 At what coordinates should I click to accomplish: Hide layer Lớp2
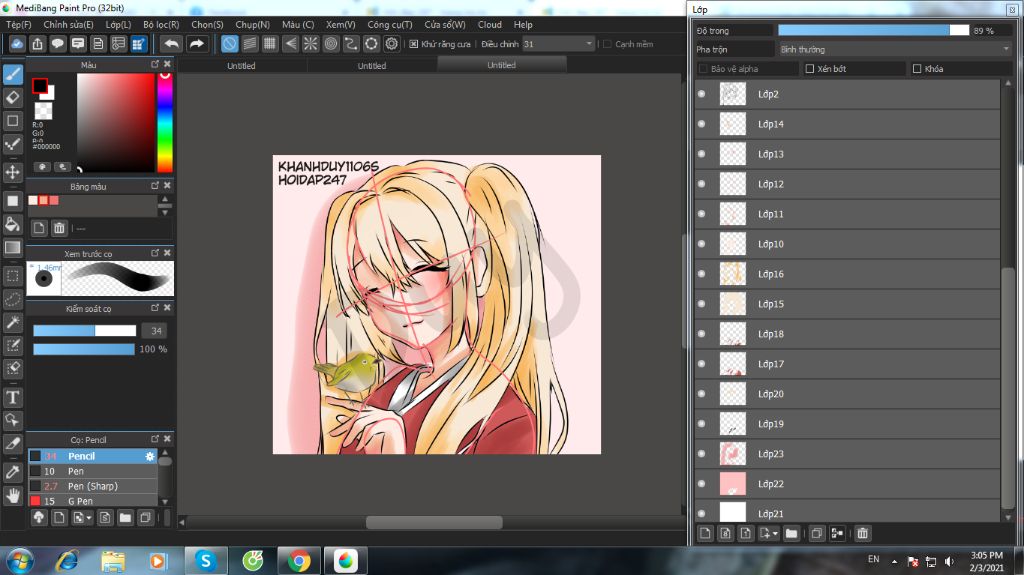702,94
